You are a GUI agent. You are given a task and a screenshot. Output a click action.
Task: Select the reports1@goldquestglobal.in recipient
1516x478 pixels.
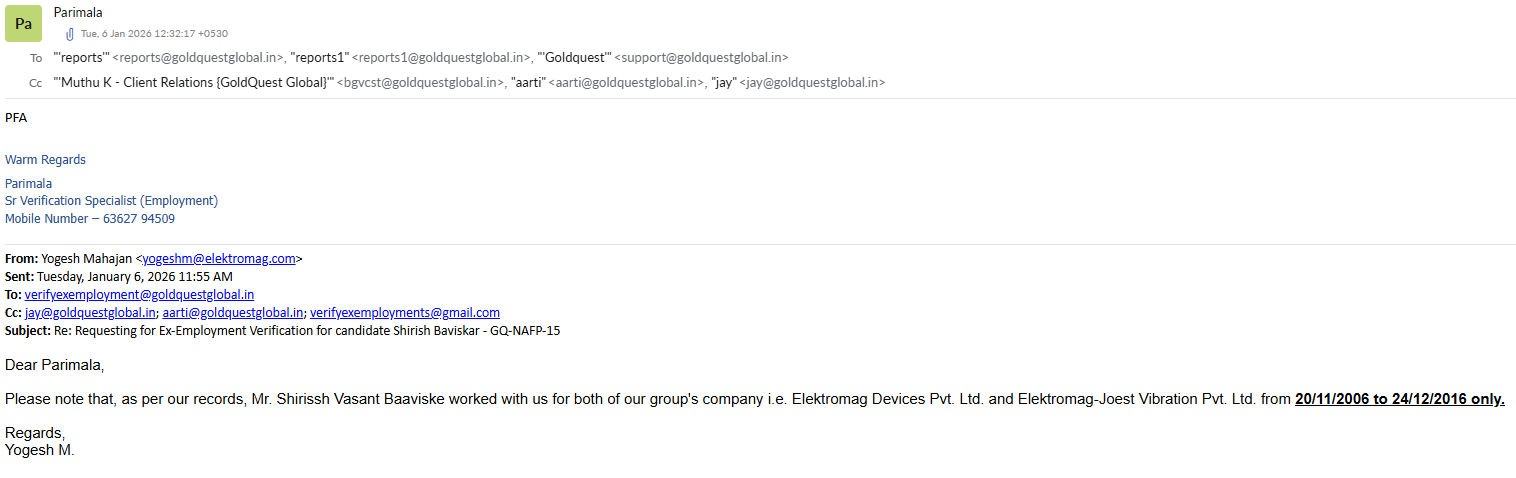pyautogui.click(x=410, y=58)
